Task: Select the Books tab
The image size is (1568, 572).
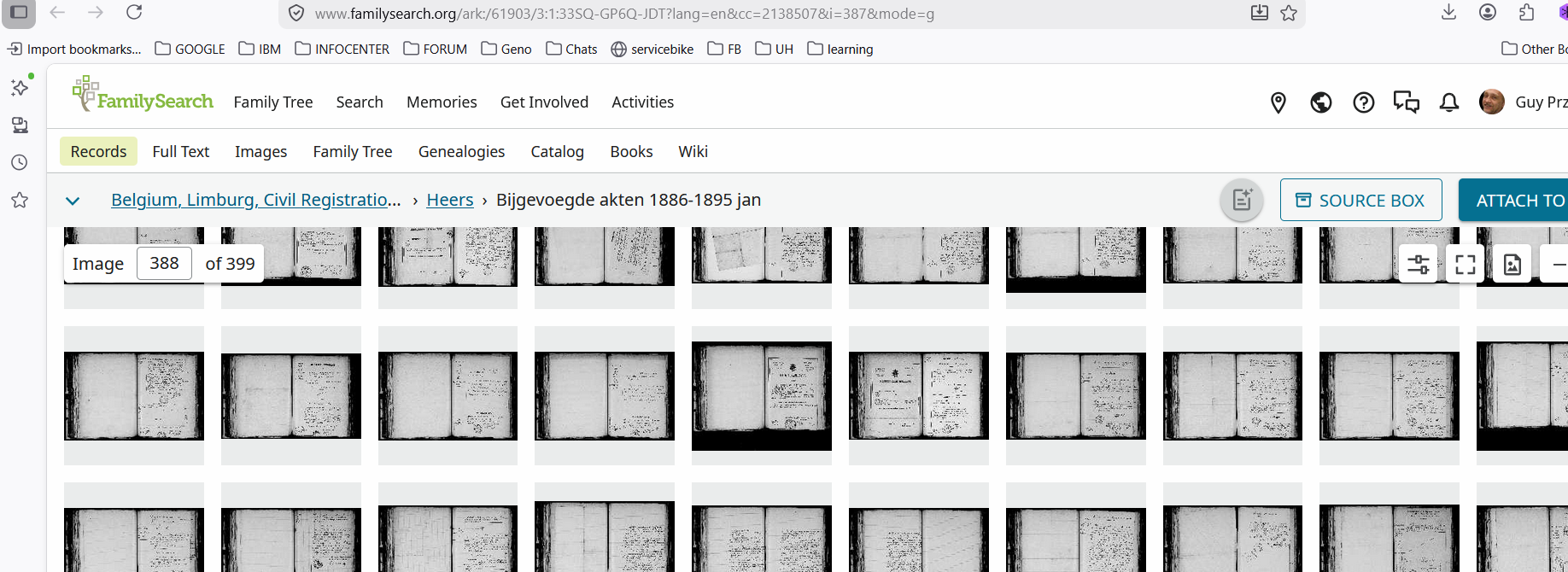Action: click(631, 151)
